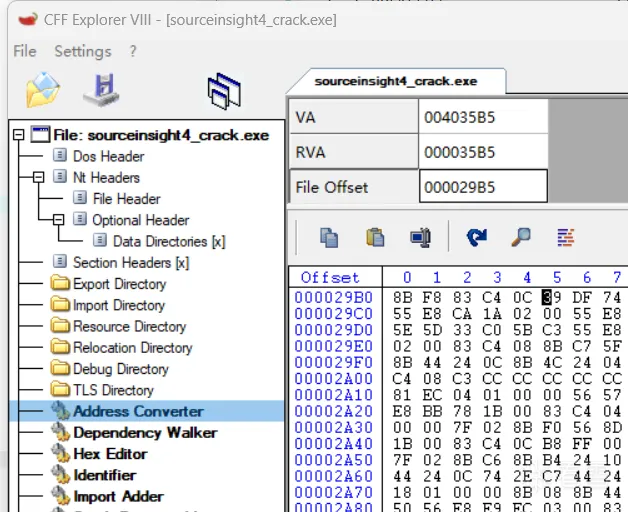Click the select block monitor icon
628x512 pixels.
click(x=421, y=237)
